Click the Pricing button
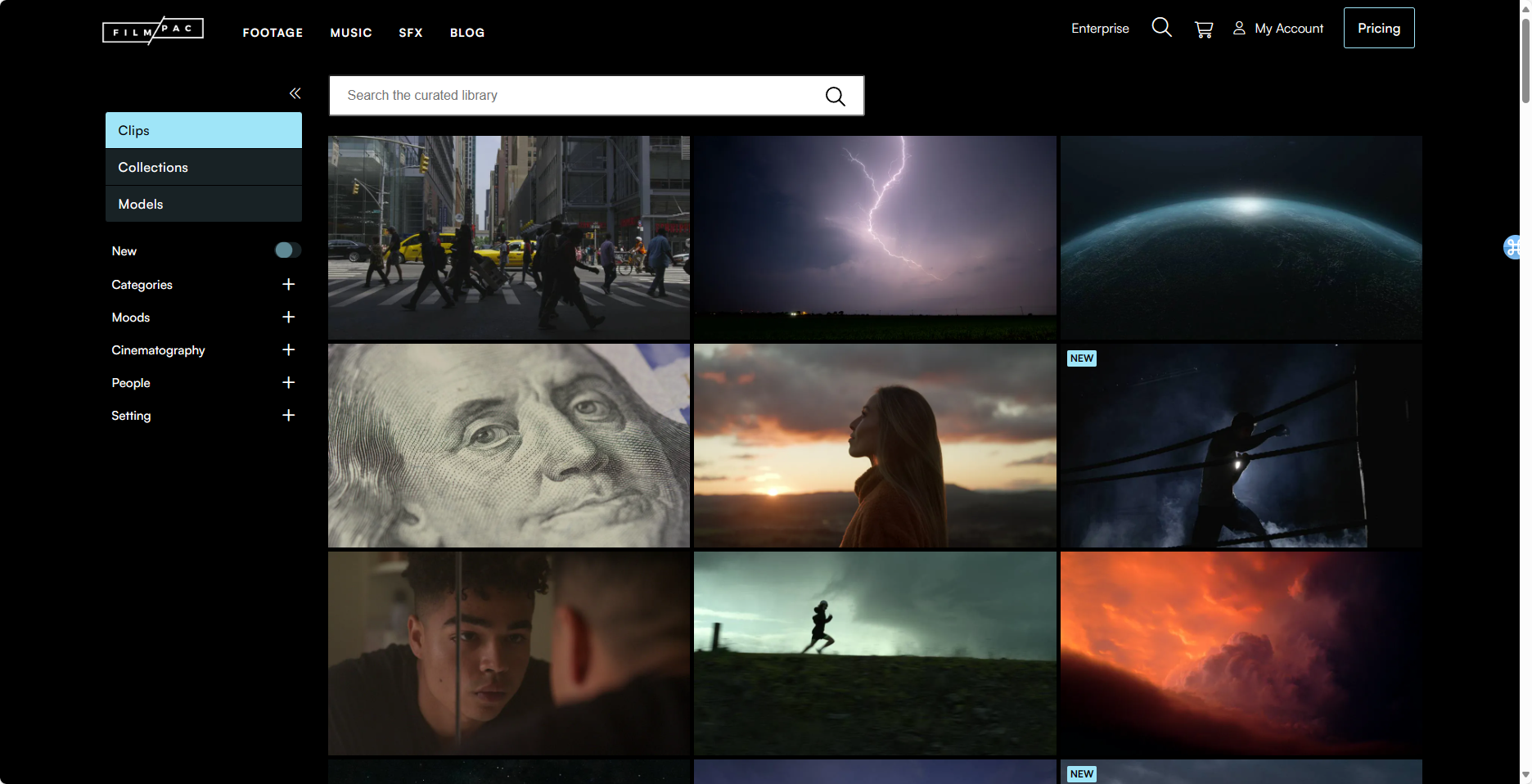Viewport: 1532px width, 784px height. 1379,28
